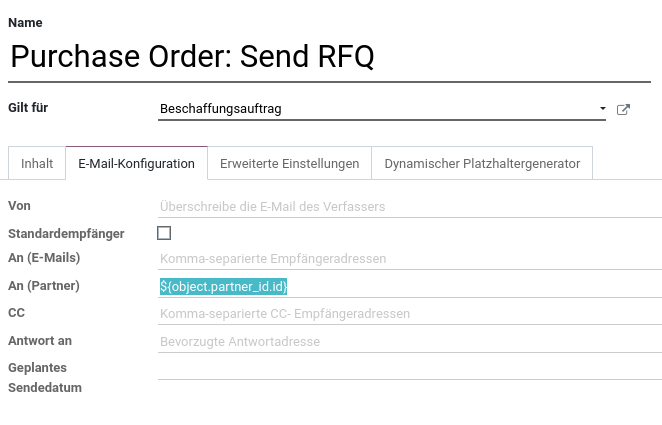
Task: Open external link icon beside Beschaffungsauftrag
Action: (623, 109)
